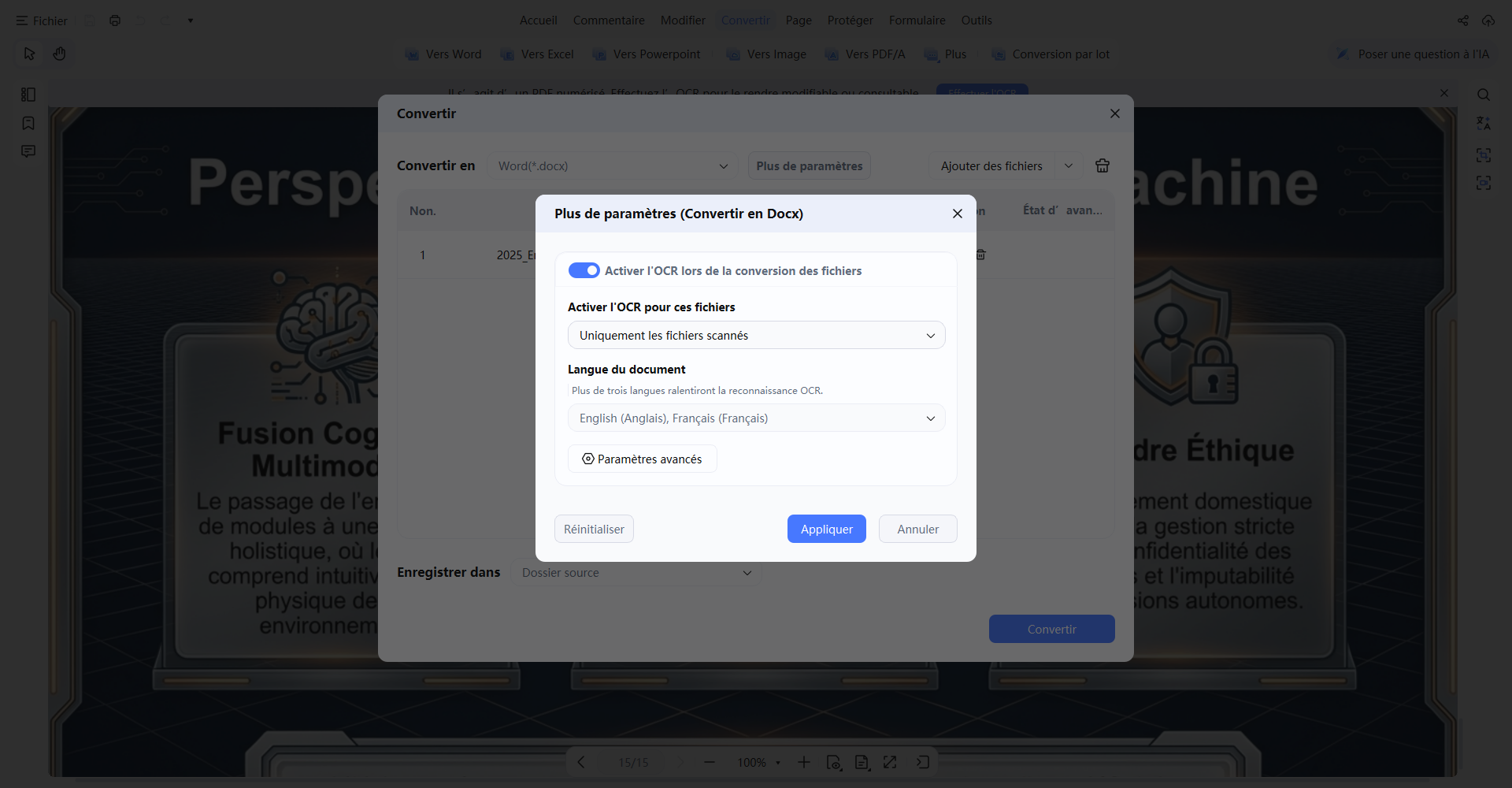The height and width of the screenshot is (788, 1512).
Task: Open Conversion par lot tool
Action: click(x=1051, y=54)
